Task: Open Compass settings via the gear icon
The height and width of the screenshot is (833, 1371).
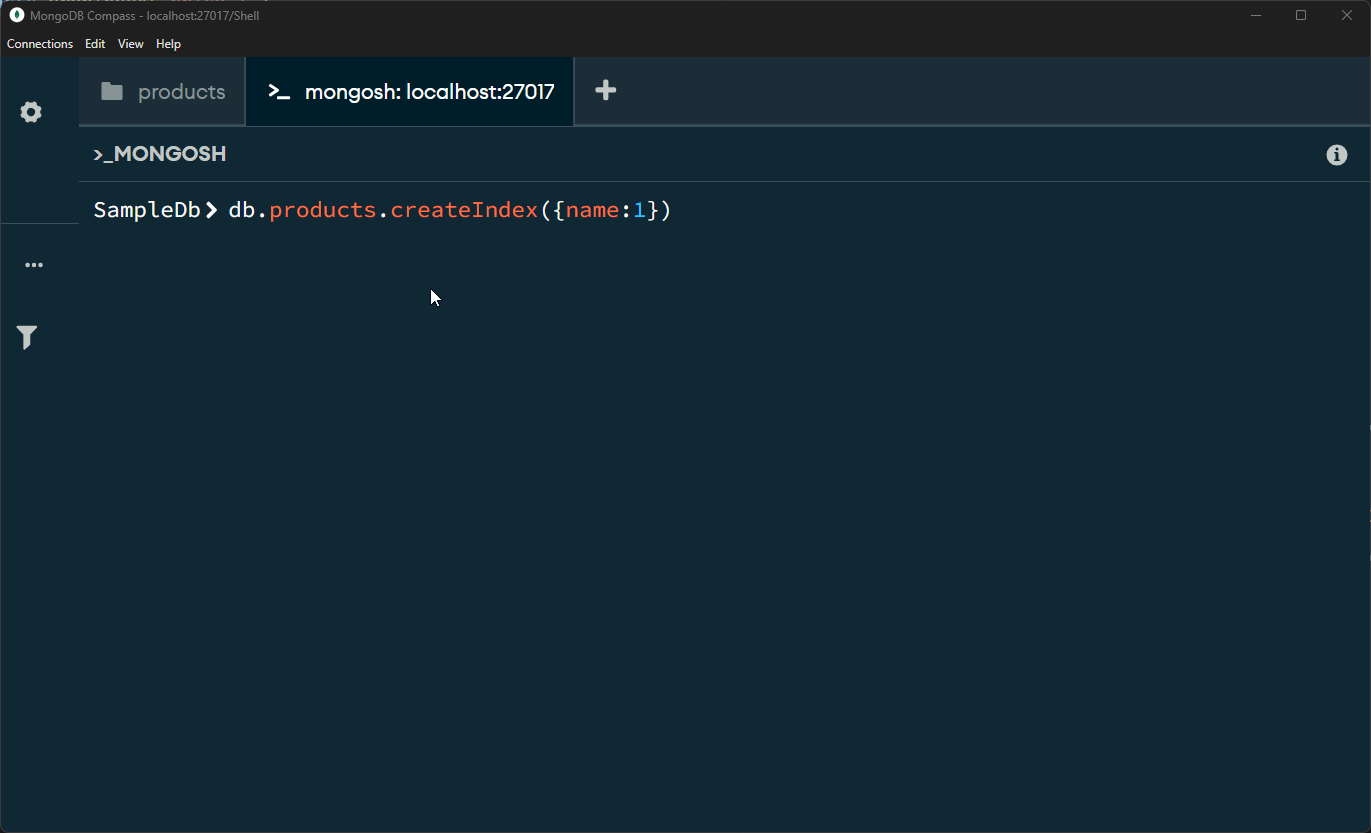Action: click(31, 112)
